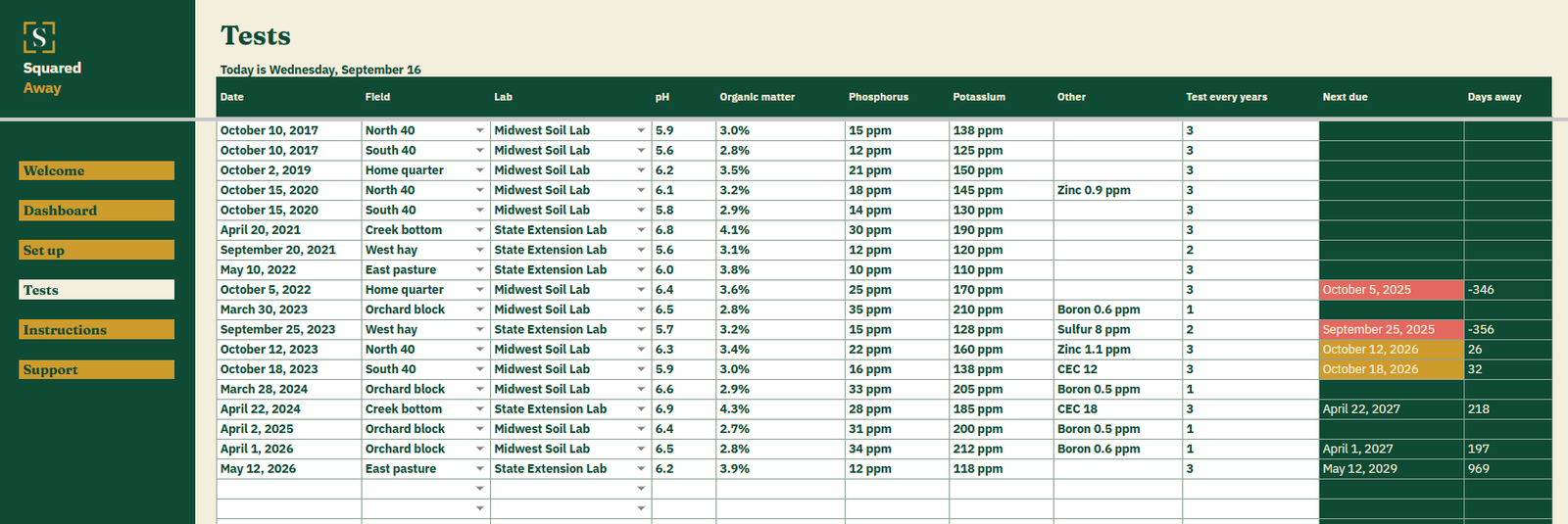The height and width of the screenshot is (524, 1568).
Task: Click the red next due October 5, 2025
Action: [x=1392, y=290]
